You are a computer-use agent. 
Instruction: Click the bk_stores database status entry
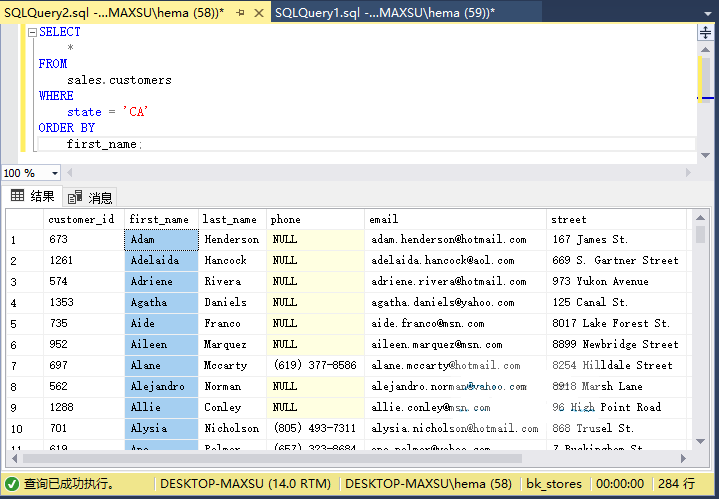[554, 484]
